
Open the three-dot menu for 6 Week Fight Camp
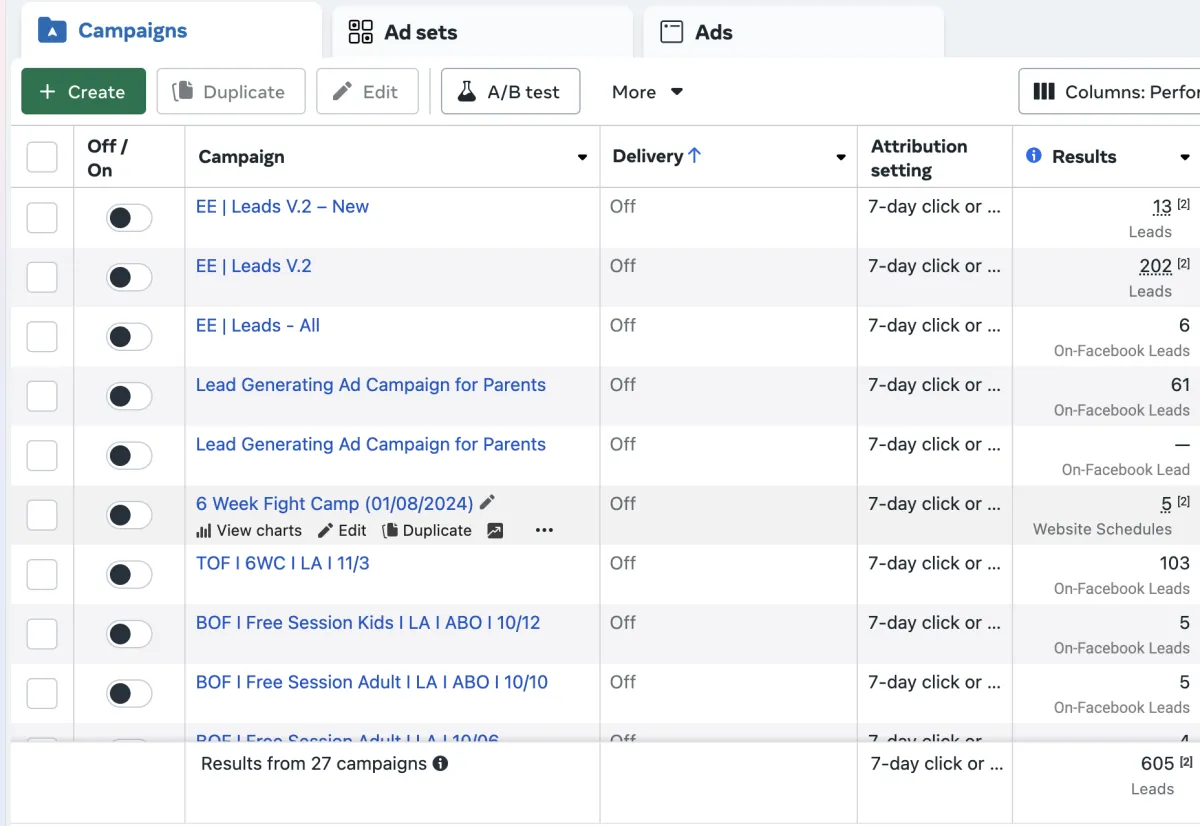pos(544,531)
